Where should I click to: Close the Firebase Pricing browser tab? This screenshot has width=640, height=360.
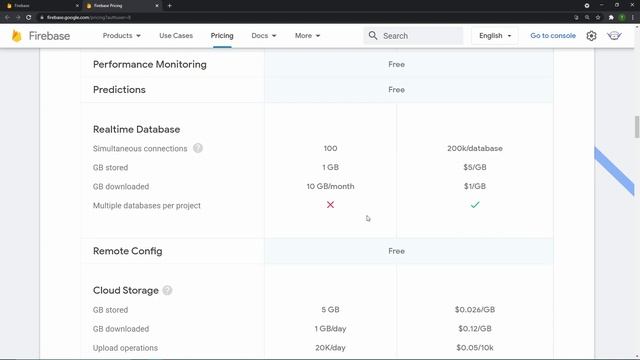(157, 6)
